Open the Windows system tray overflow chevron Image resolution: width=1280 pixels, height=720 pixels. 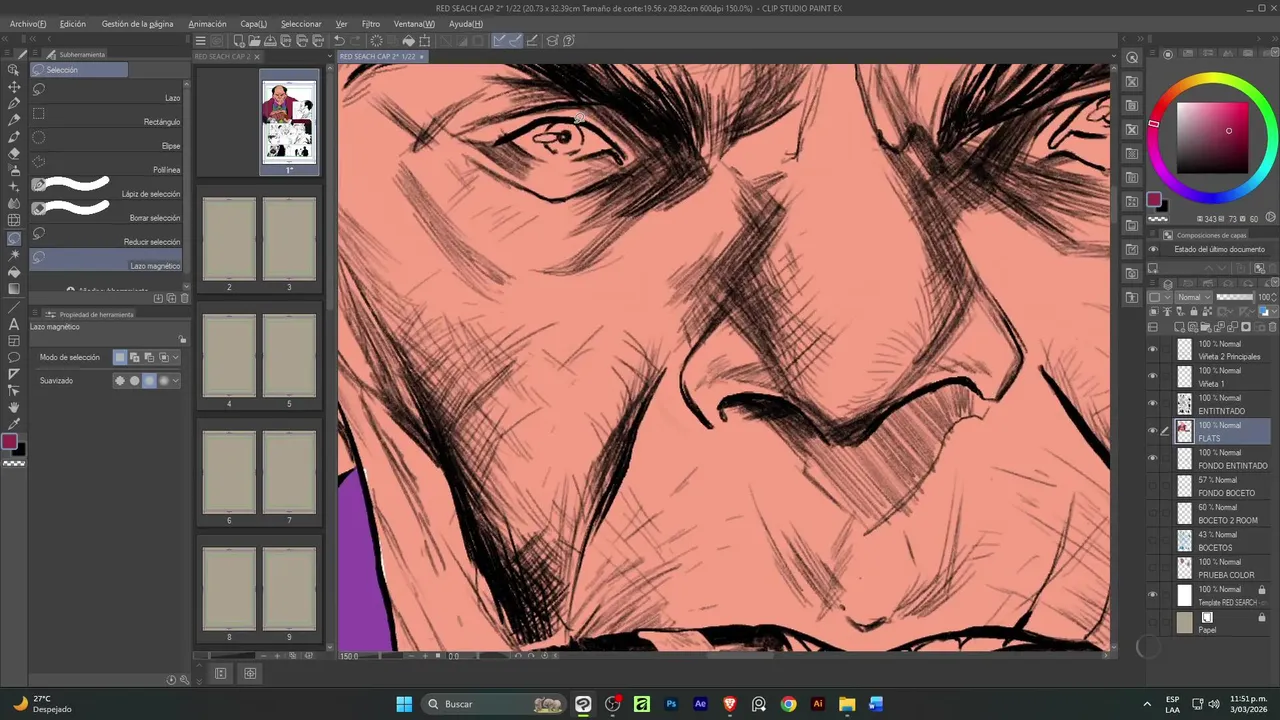pyautogui.click(x=1147, y=704)
